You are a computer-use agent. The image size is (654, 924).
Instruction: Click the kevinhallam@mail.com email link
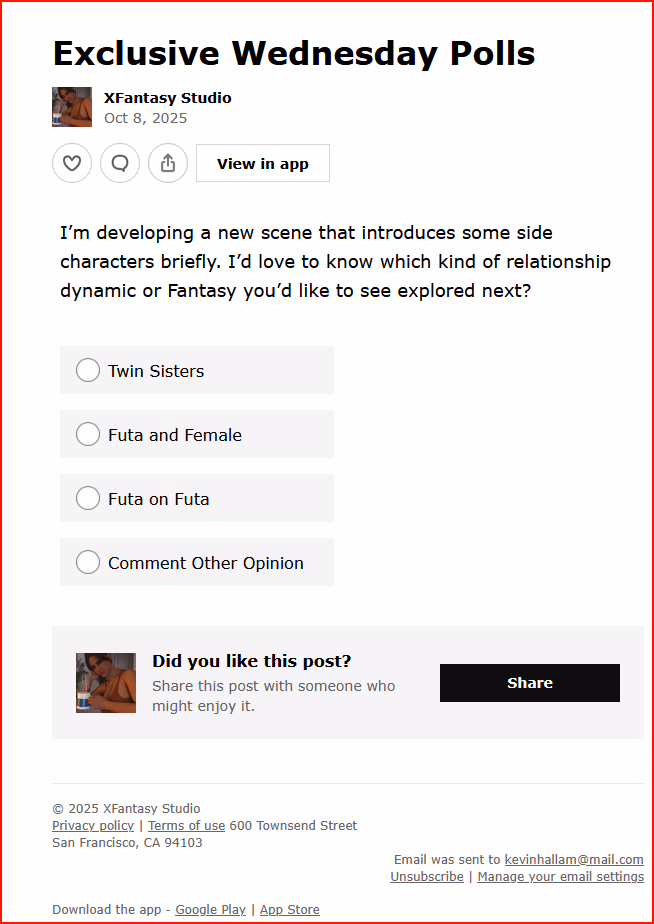click(573, 860)
